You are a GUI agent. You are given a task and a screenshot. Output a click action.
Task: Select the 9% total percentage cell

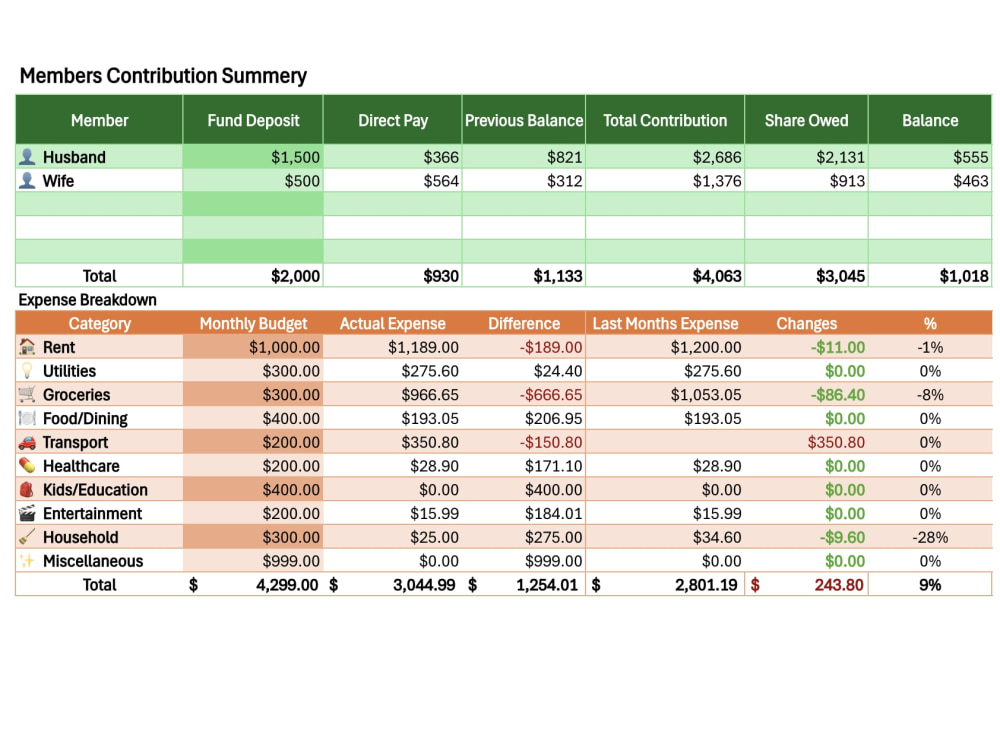coord(930,585)
